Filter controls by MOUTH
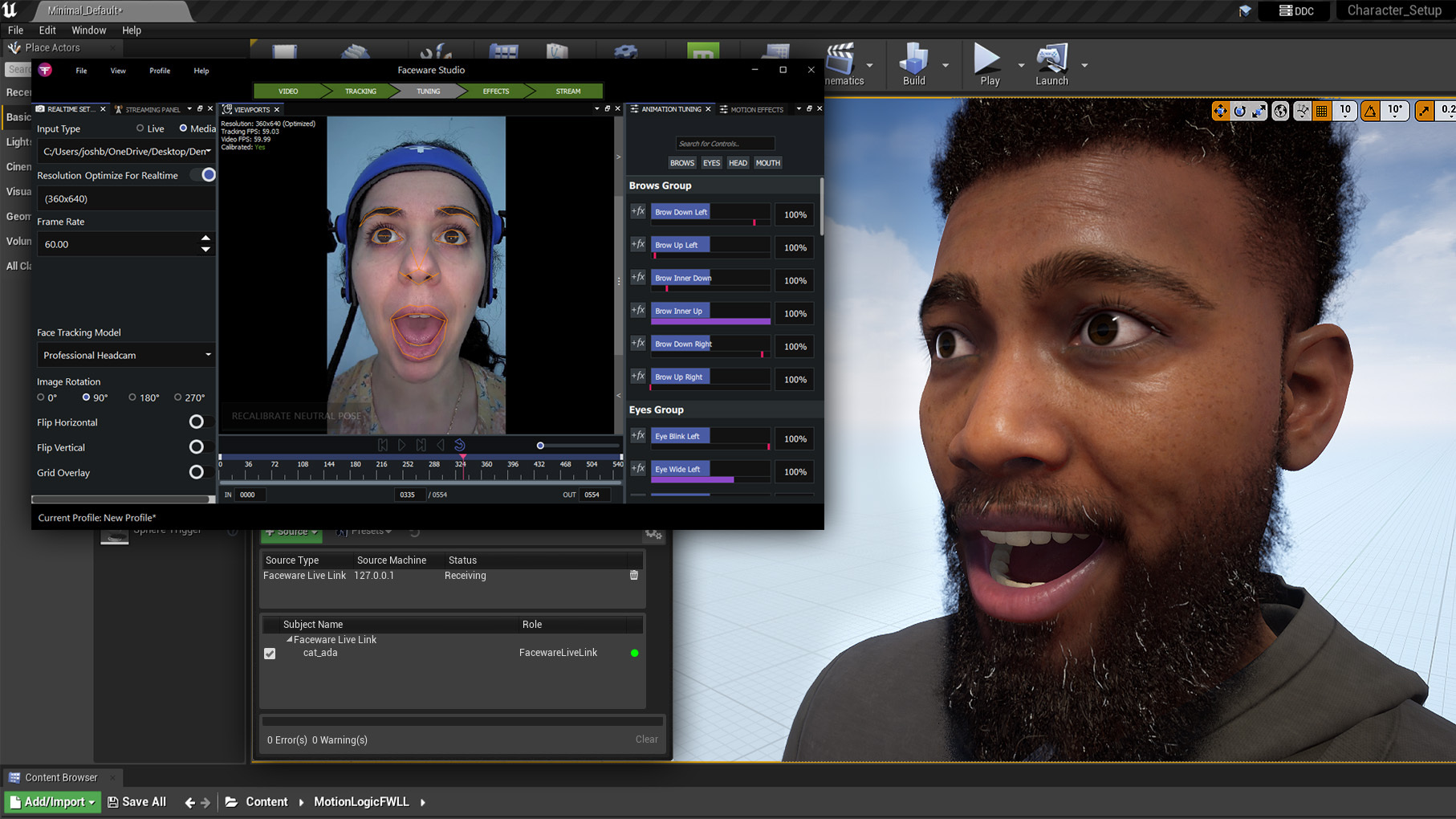Image resolution: width=1456 pixels, height=819 pixels. (767, 163)
